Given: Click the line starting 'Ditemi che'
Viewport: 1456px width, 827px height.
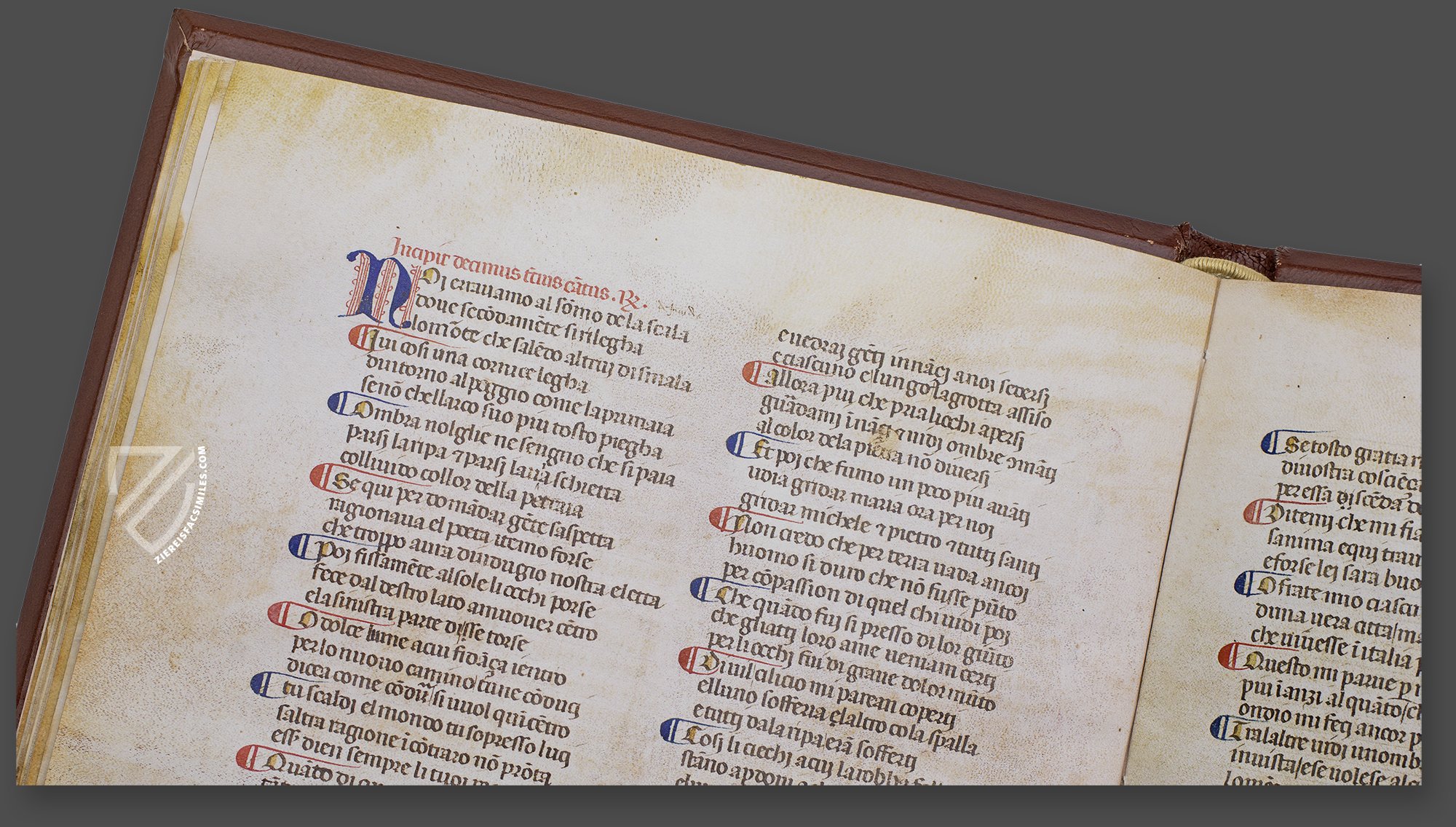Looking at the screenshot, I should pyautogui.click(x=1332, y=520).
